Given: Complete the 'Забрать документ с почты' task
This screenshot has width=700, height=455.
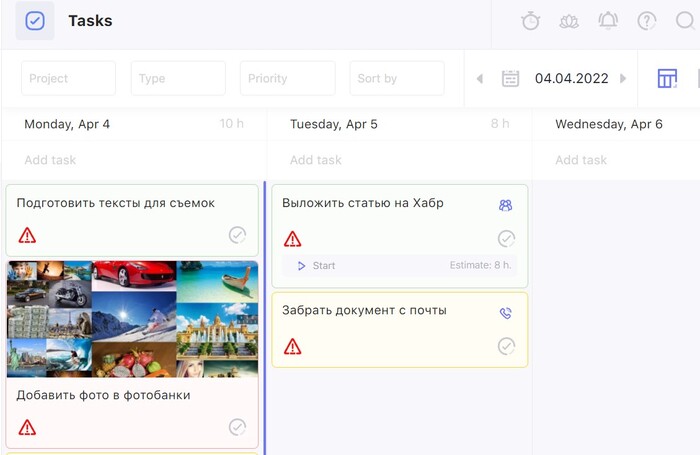Looking at the screenshot, I should pyautogui.click(x=507, y=346).
